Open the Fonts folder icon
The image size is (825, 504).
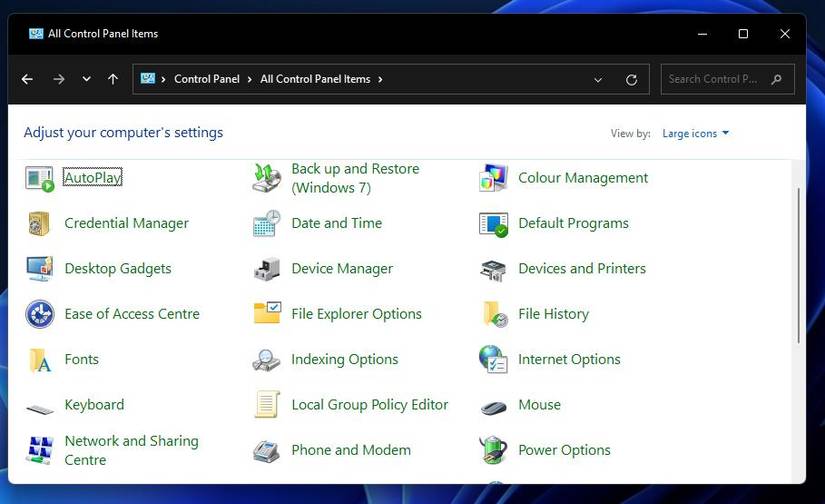pos(40,360)
